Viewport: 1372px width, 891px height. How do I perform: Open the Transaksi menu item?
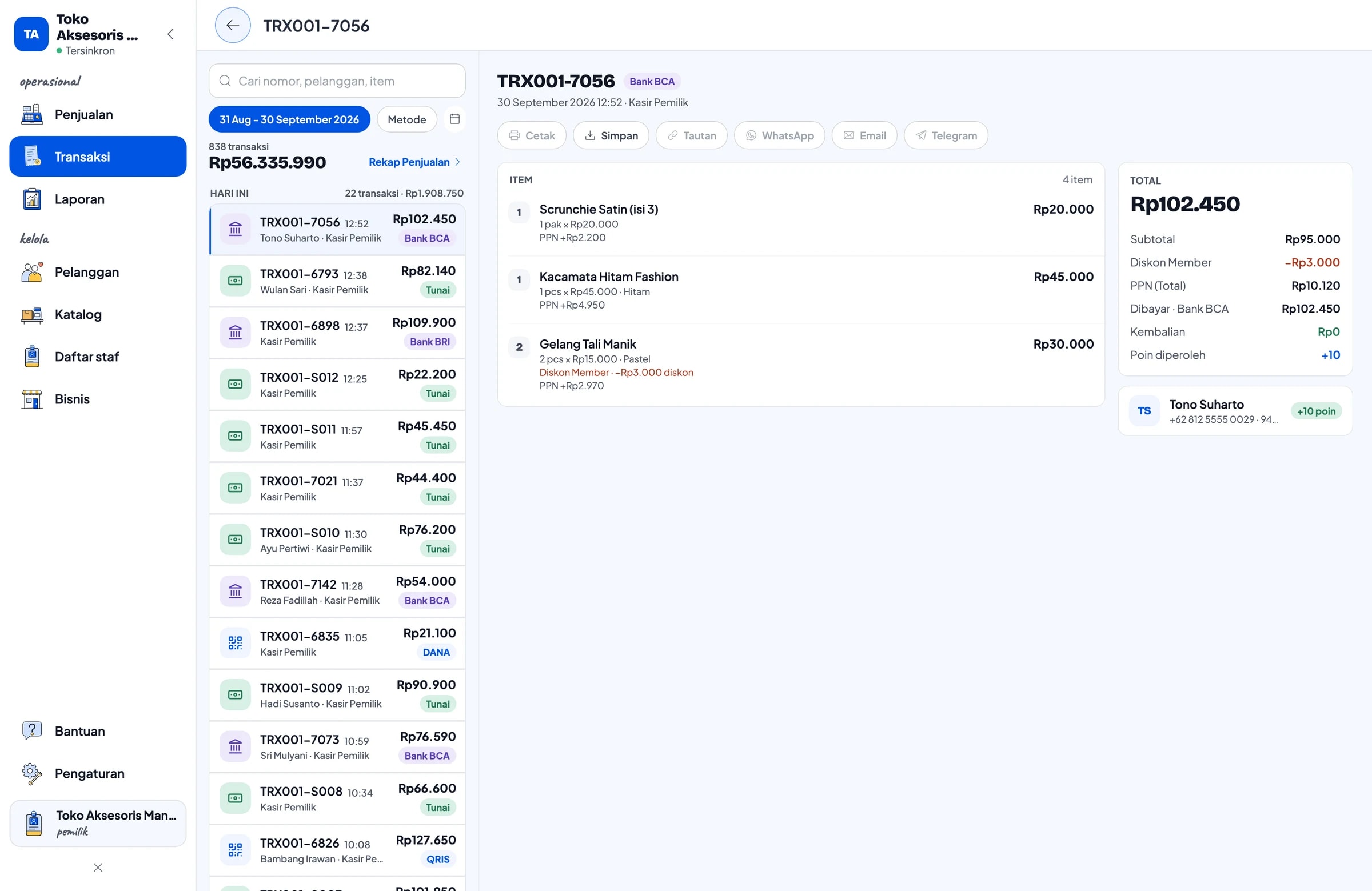tap(98, 157)
